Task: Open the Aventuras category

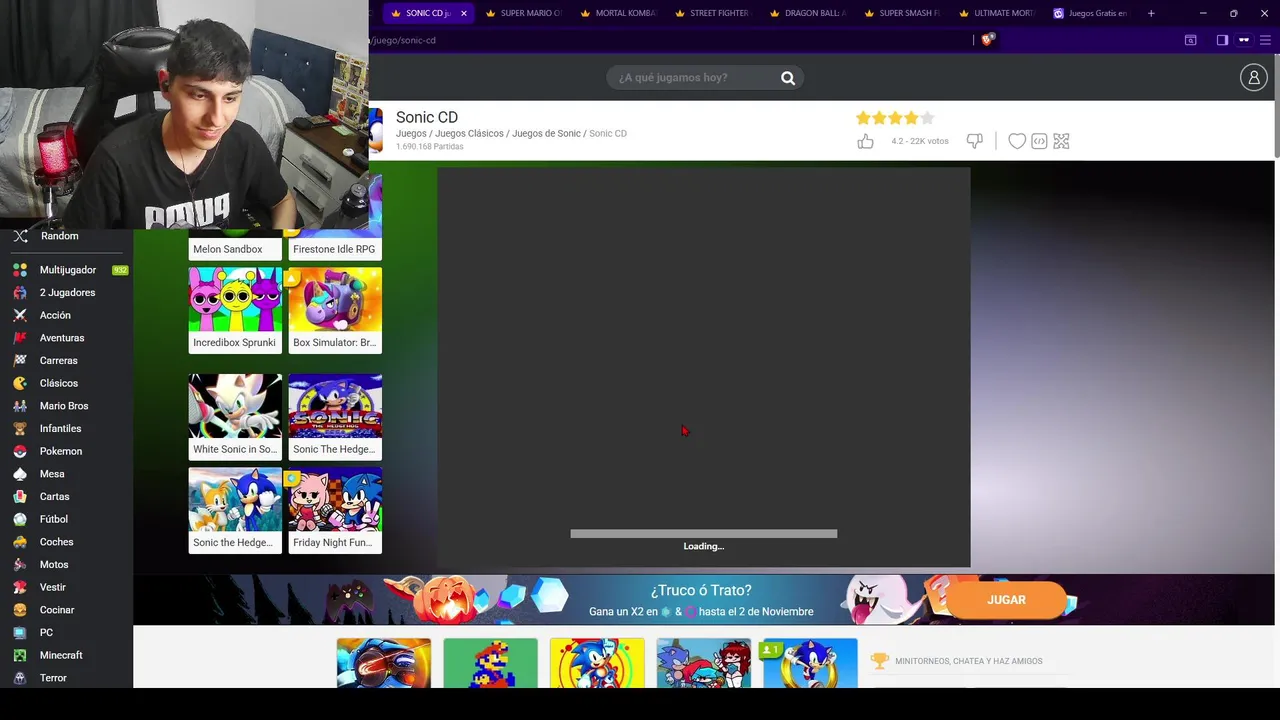Action: 62,338
